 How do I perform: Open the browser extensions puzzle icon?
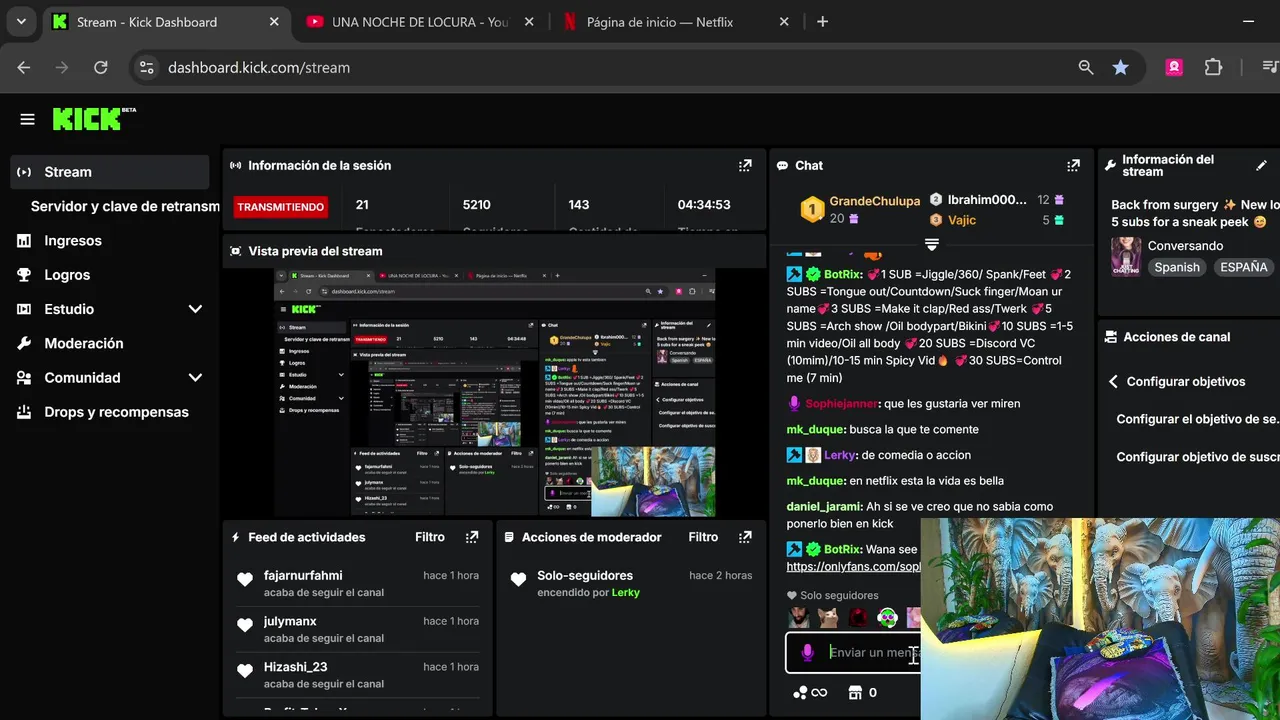pyautogui.click(x=1213, y=68)
